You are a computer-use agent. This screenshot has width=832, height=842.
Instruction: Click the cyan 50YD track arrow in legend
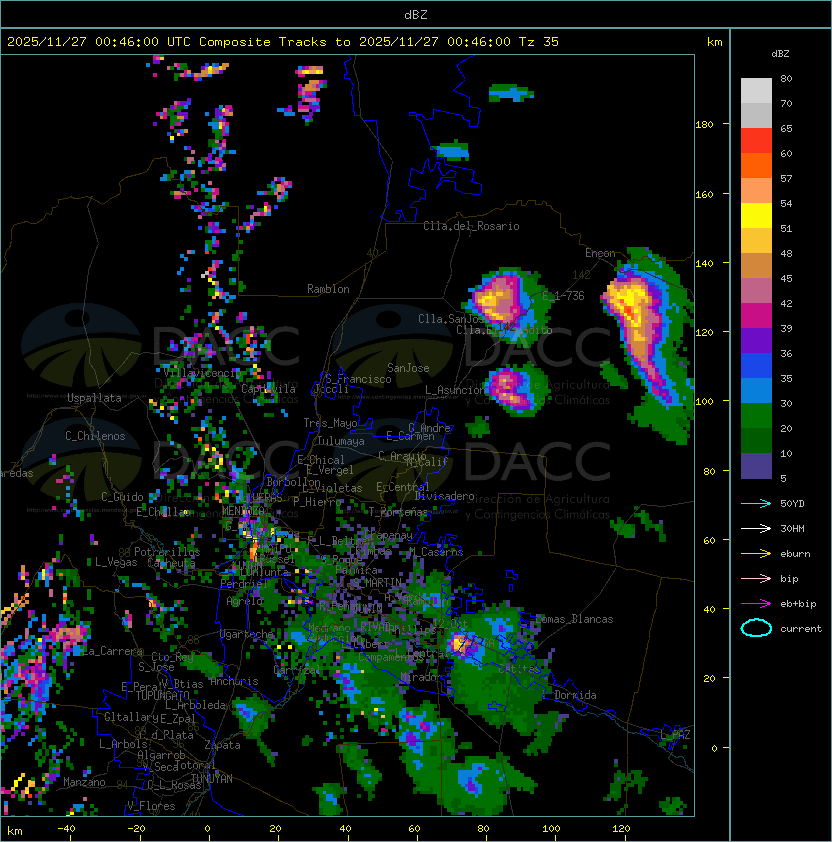pos(756,504)
